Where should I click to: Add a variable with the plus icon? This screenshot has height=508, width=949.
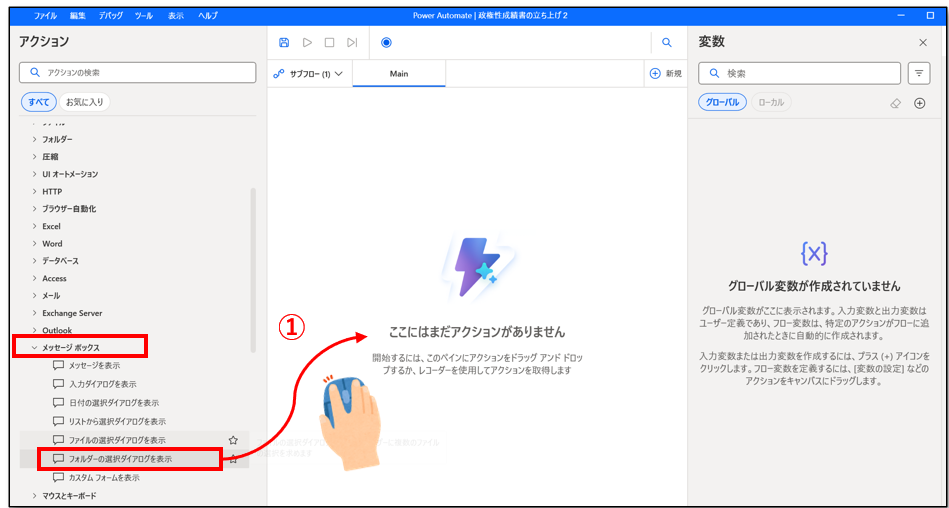920,103
